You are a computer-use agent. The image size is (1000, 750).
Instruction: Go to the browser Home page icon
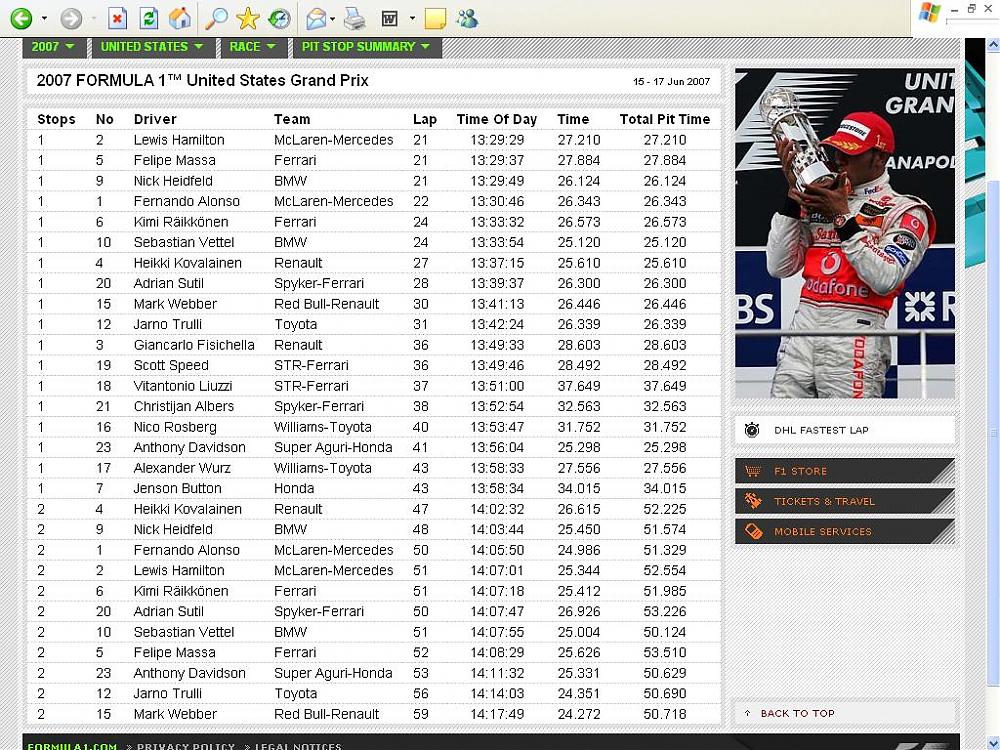click(x=180, y=18)
